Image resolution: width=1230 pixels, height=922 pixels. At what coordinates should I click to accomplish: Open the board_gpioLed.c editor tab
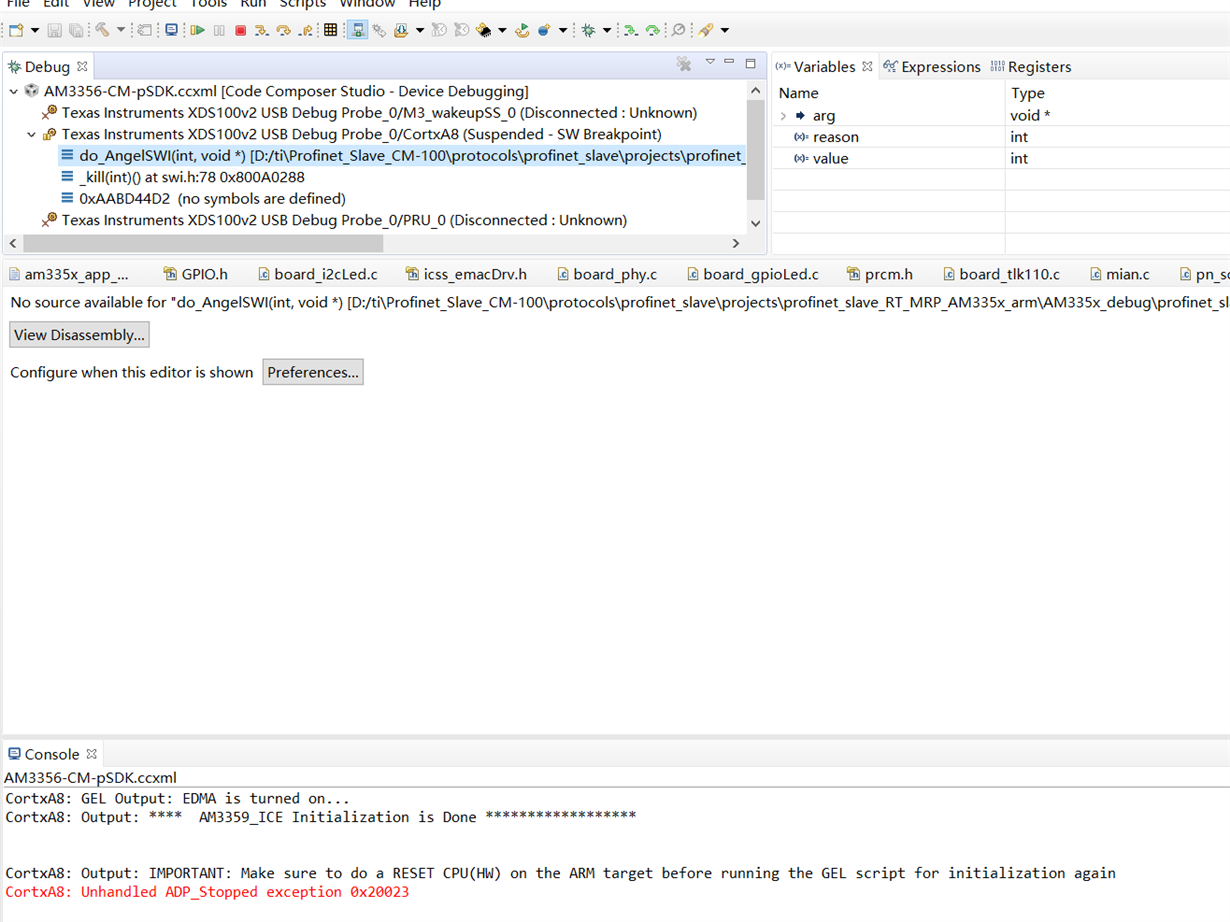click(753, 274)
